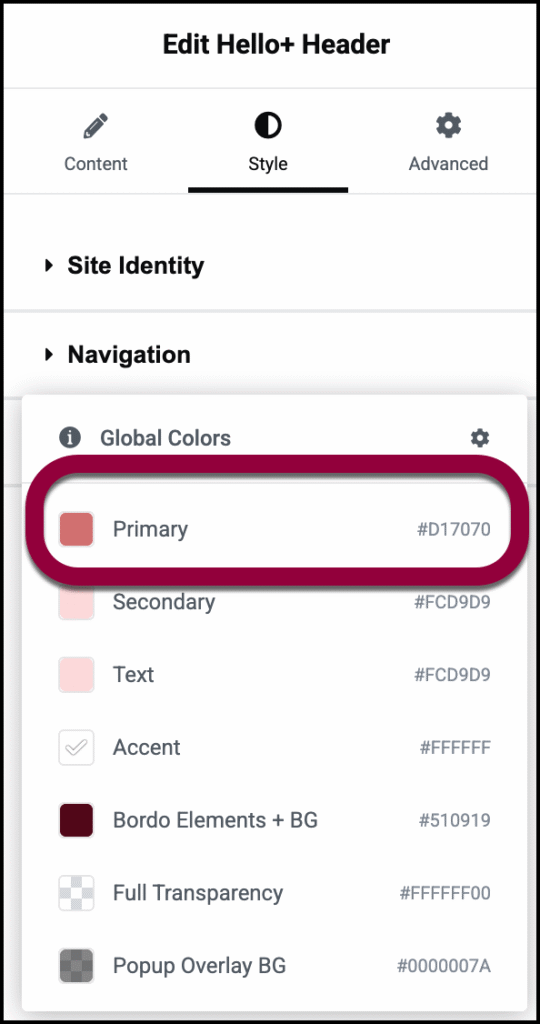
Task: Select the Full Transparency checkered swatch
Action: click(76, 893)
